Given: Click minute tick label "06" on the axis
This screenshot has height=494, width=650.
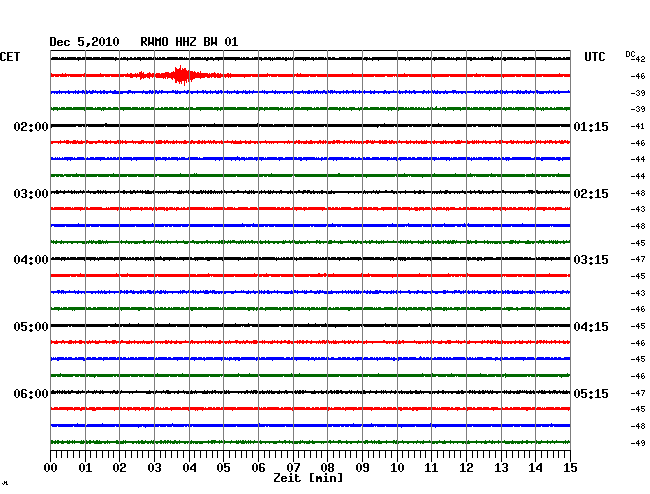Looking at the screenshot, I should click(x=258, y=468).
